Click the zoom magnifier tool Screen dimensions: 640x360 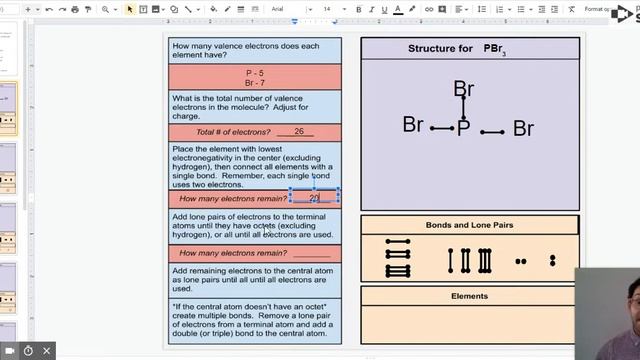coord(106,9)
